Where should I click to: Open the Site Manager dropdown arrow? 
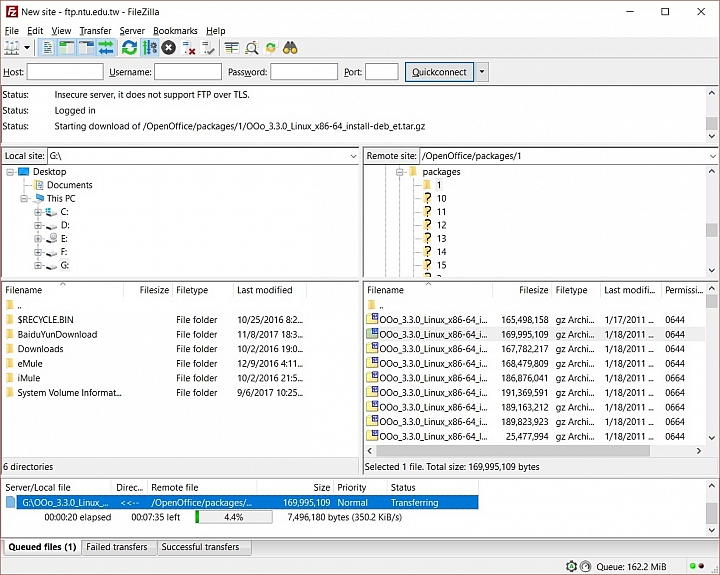[27, 48]
